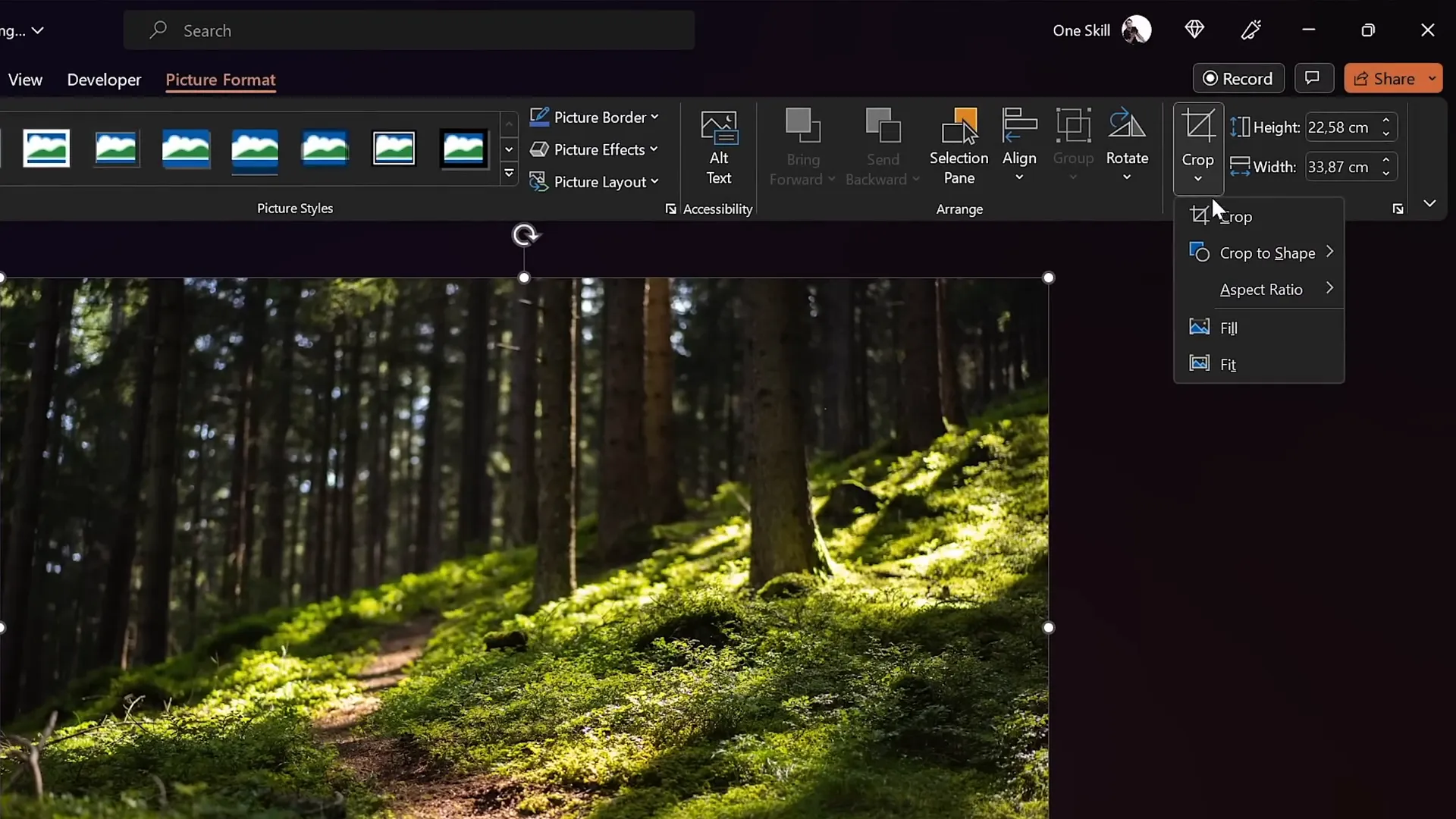
Task: Click the Record button
Action: (x=1238, y=78)
